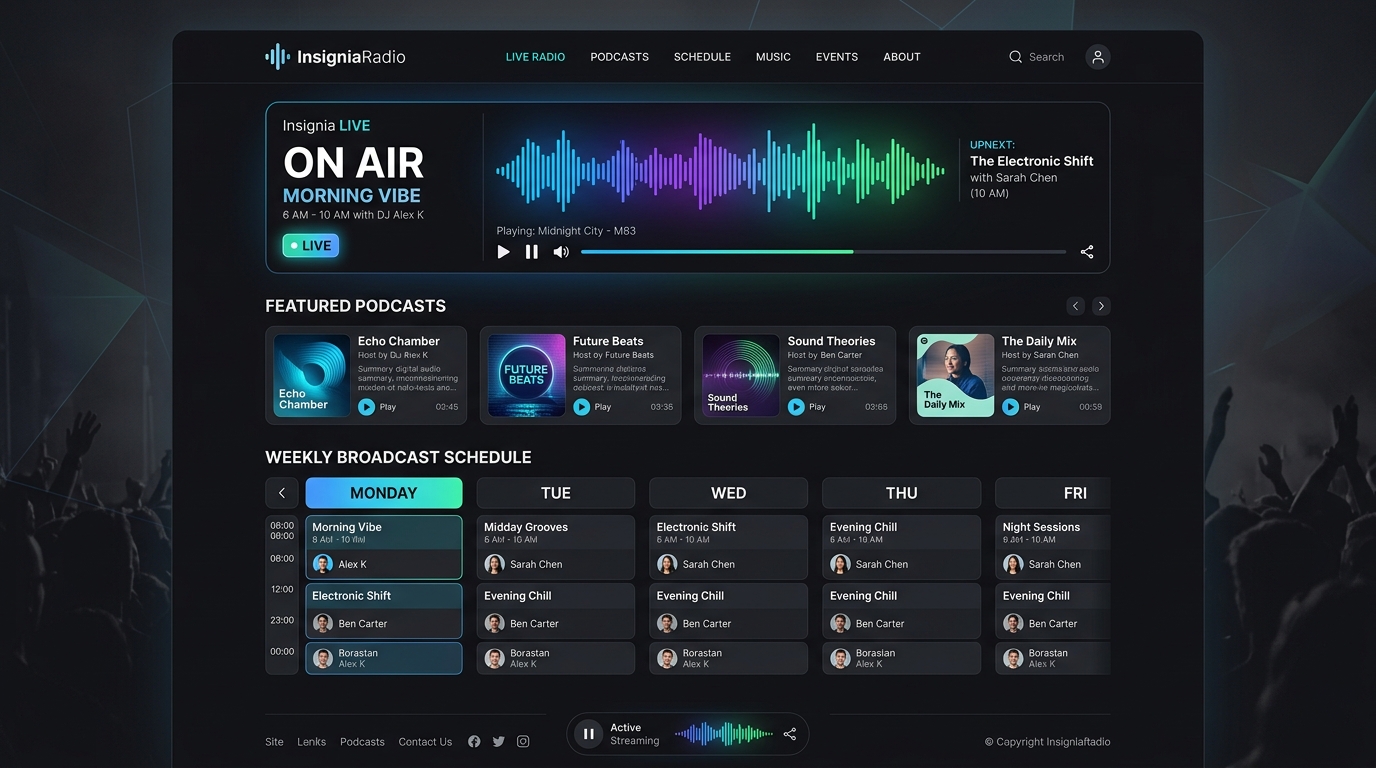Click the Site footer link
1376x768 pixels.
point(274,742)
